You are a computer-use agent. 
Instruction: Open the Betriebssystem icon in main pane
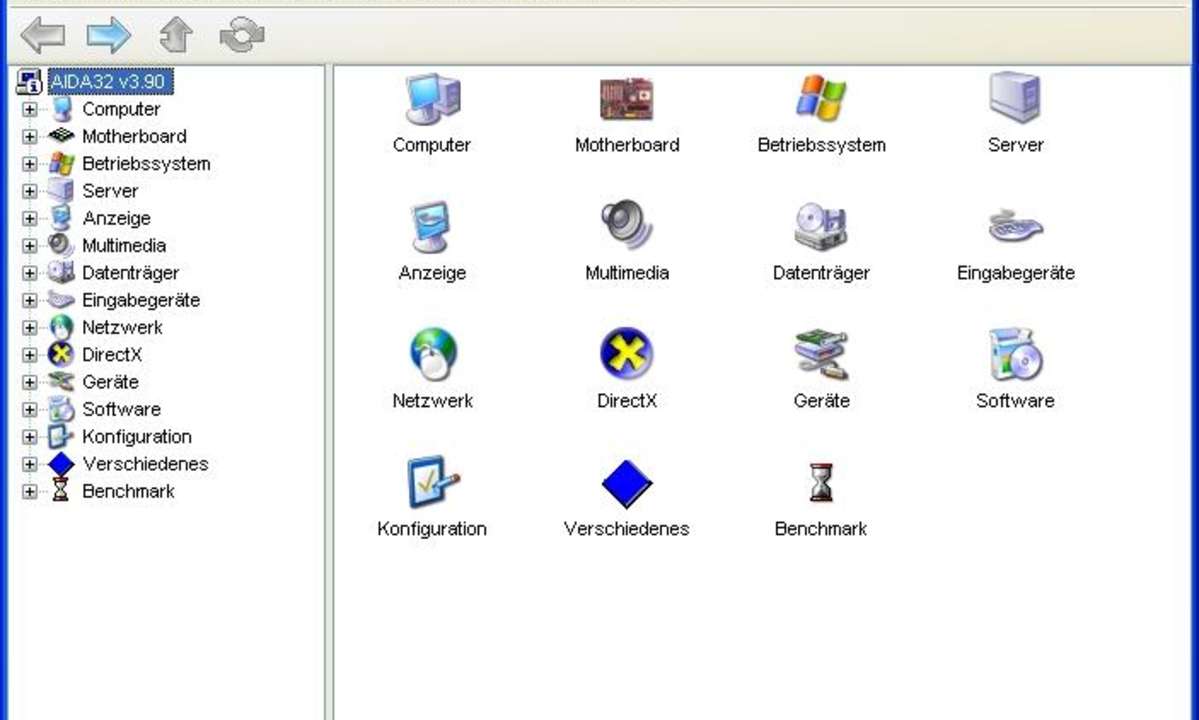821,99
